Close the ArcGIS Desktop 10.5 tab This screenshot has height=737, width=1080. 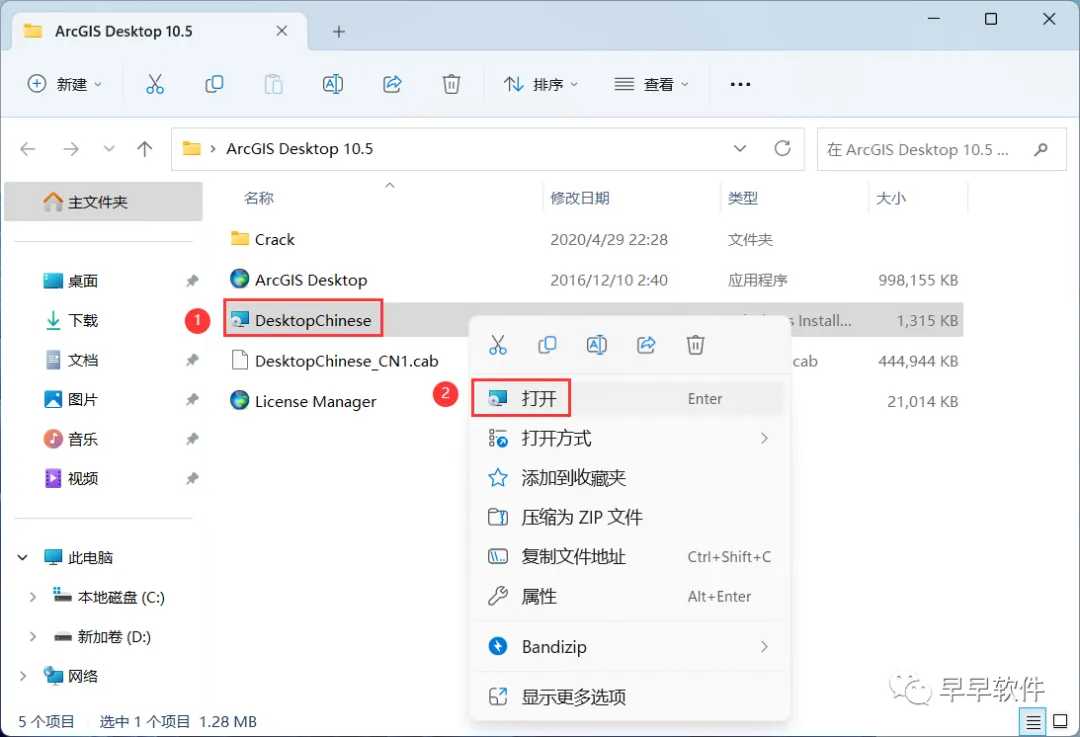[282, 31]
